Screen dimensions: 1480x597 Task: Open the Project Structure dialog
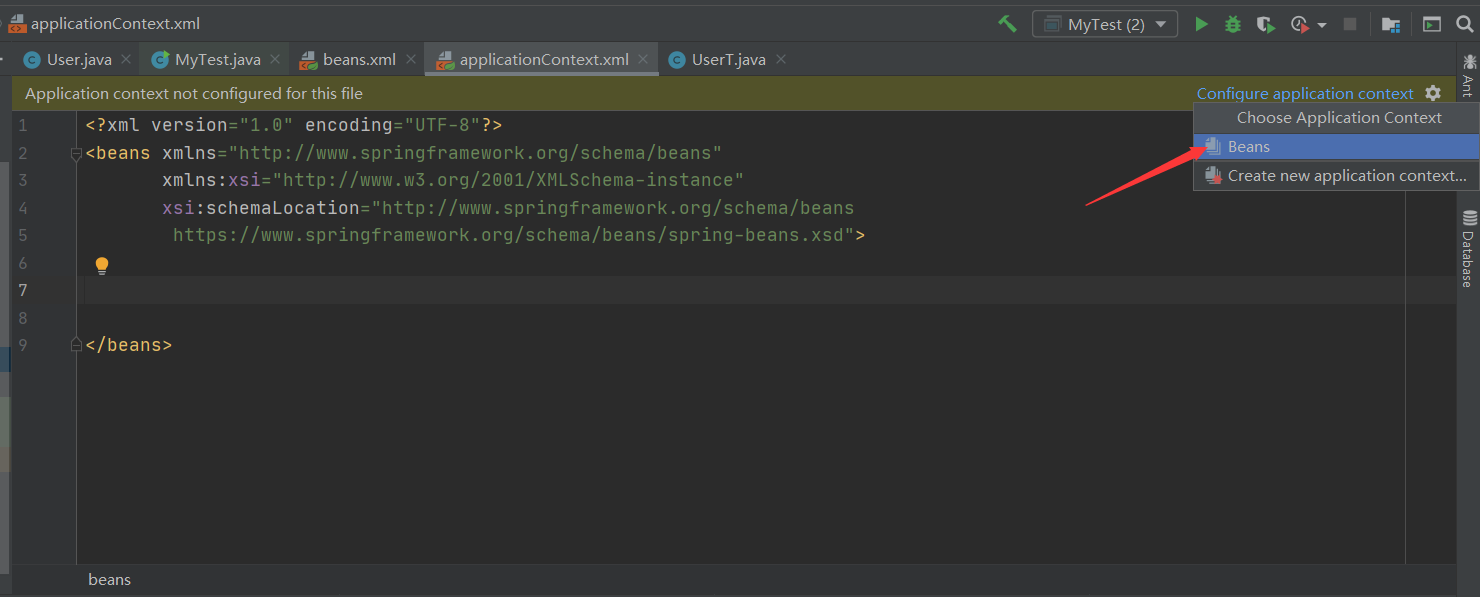[1390, 24]
